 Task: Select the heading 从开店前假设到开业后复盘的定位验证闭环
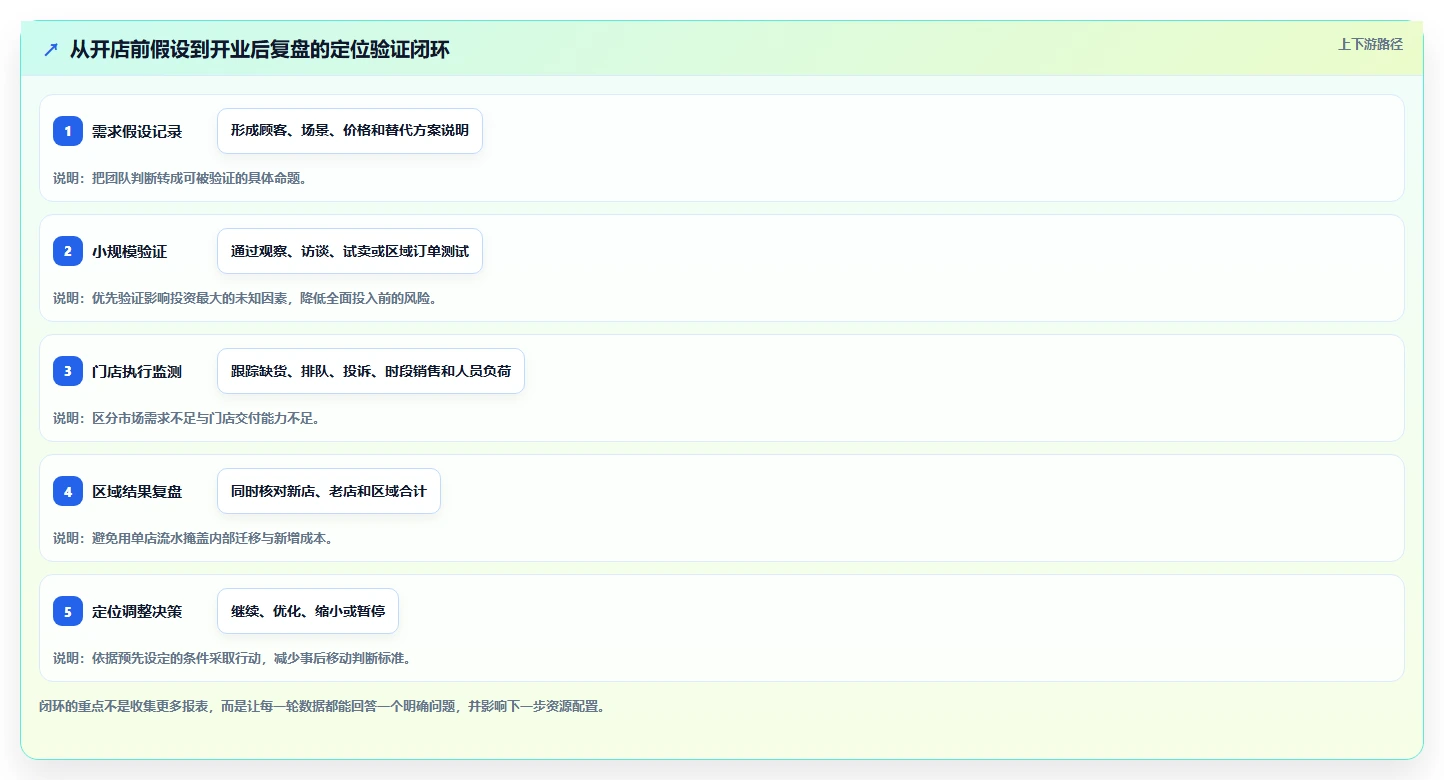[x=260, y=49]
